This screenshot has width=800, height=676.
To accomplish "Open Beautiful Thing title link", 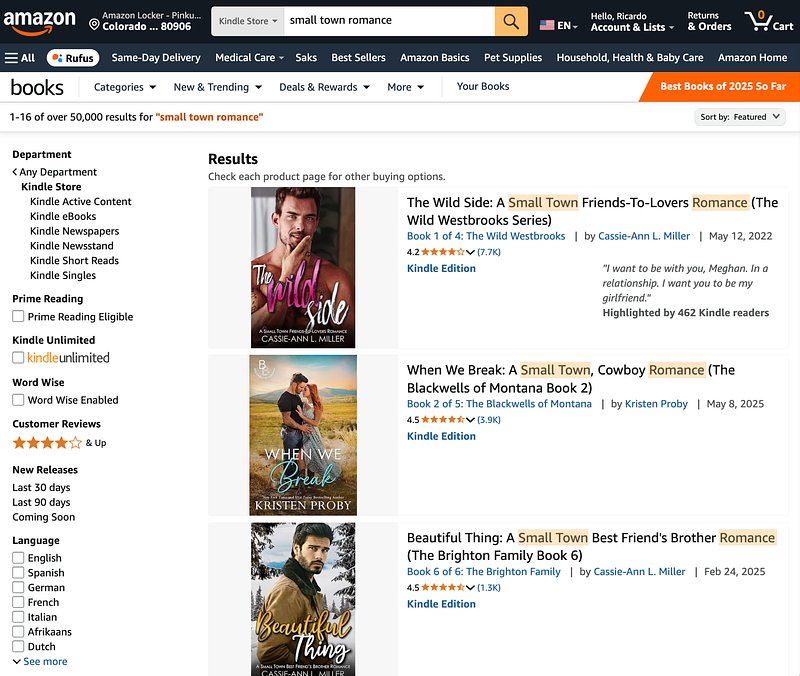I will 592,546.
